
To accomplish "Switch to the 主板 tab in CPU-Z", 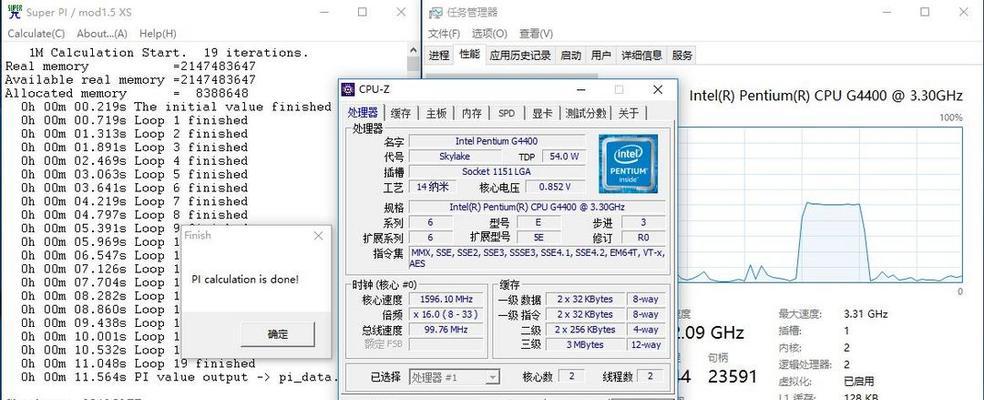I will [x=436, y=113].
